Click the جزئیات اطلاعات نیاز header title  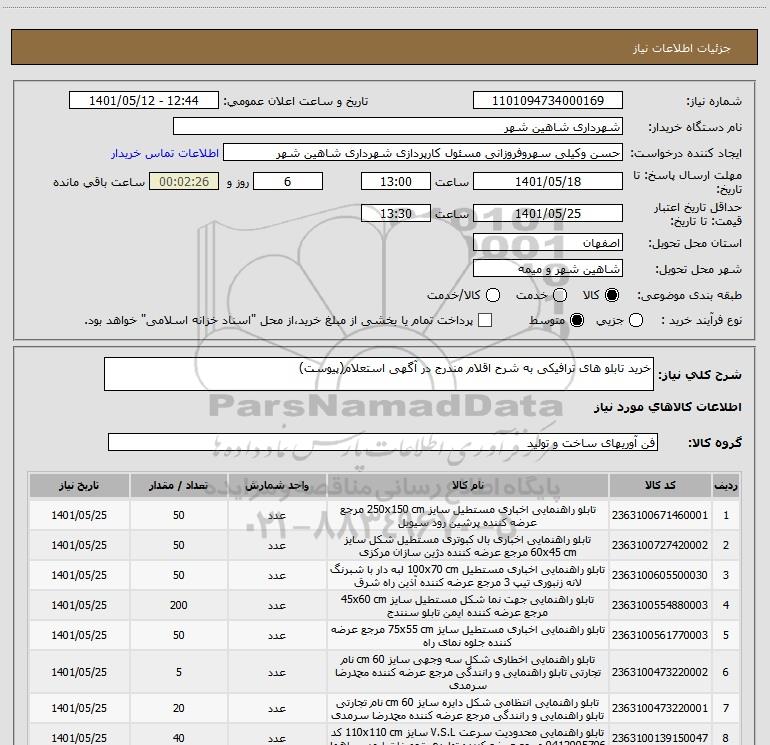(682, 48)
